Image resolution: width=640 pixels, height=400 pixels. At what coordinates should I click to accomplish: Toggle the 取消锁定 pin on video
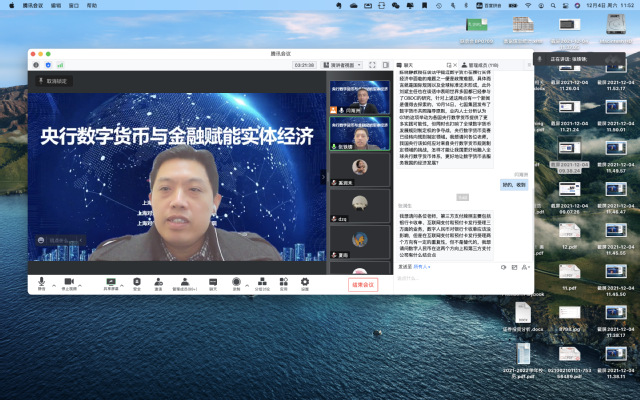tap(54, 81)
